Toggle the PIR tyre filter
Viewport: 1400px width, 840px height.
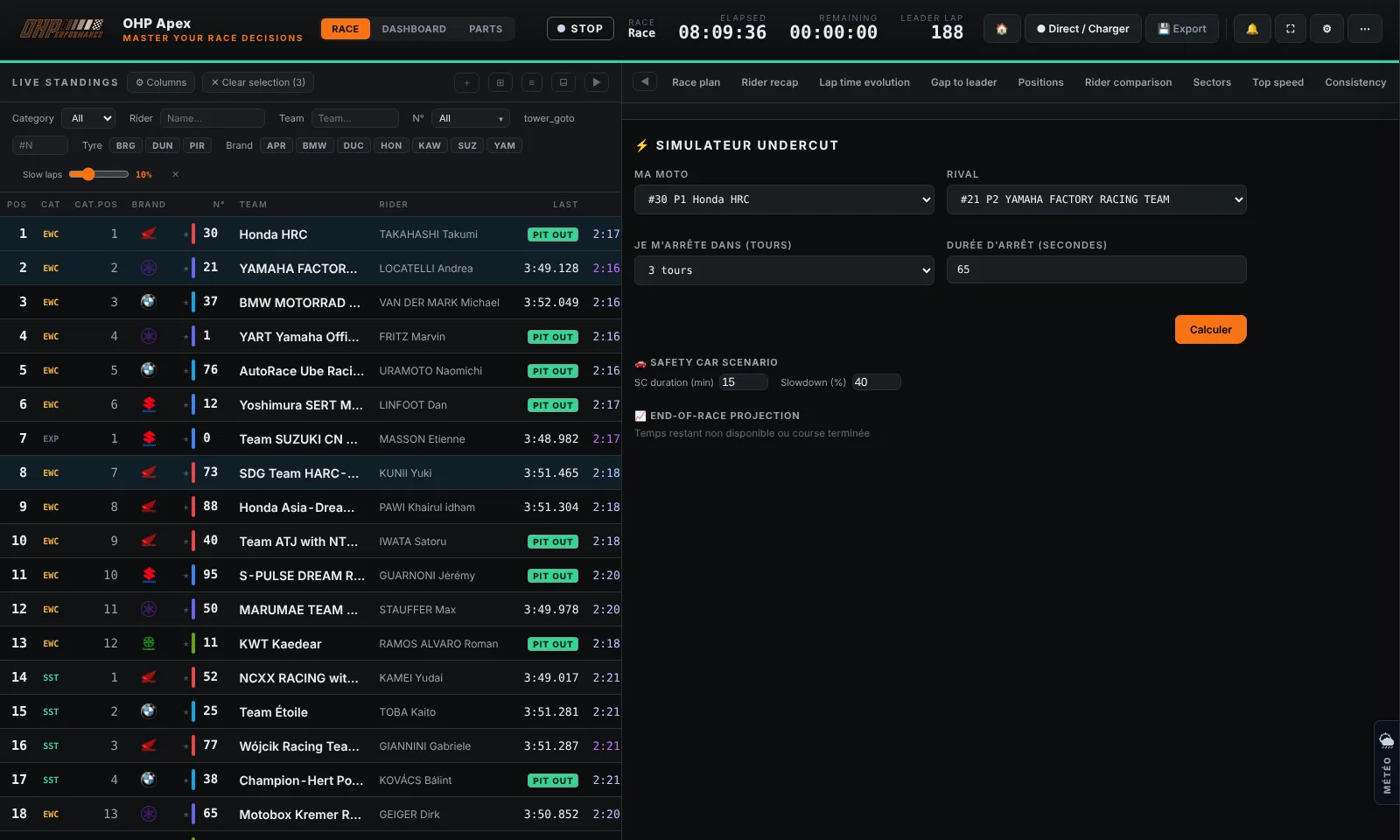click(197, 145)
